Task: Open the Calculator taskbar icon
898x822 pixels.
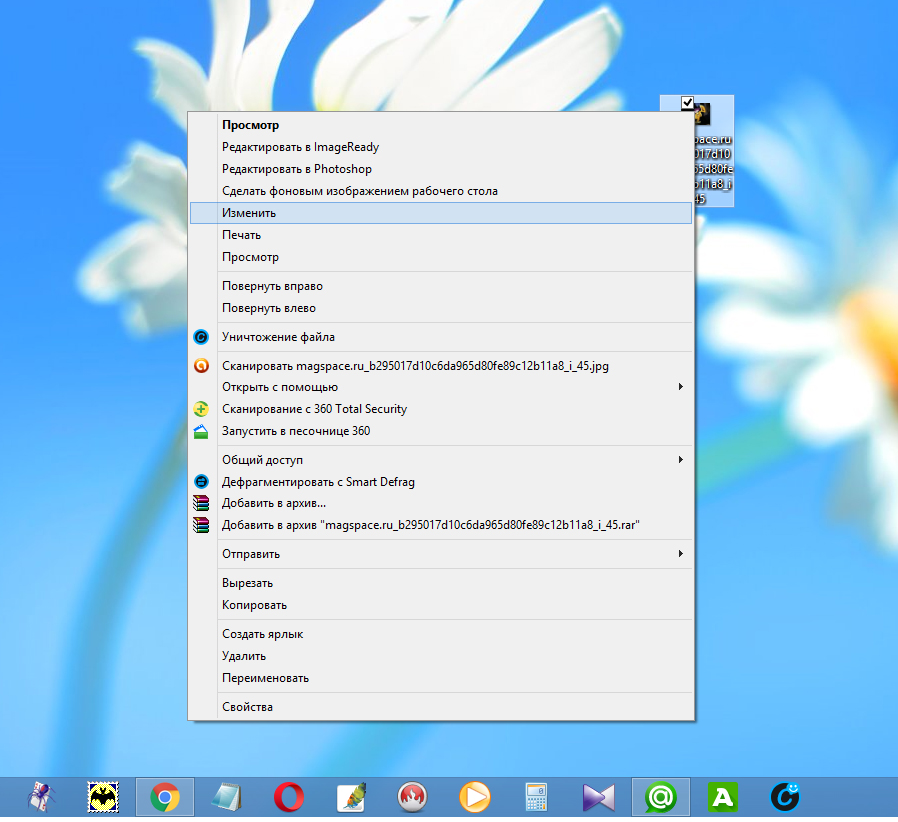Action: 536,797
